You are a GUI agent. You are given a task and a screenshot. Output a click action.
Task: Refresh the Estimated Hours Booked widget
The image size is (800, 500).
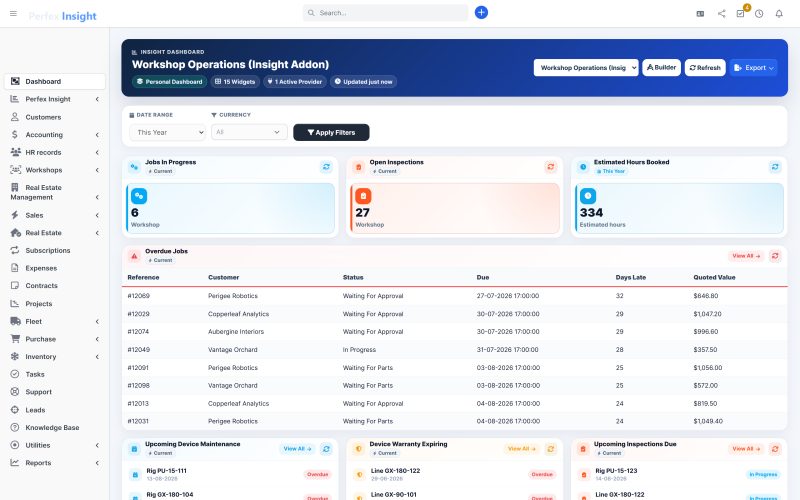tap(775, 167)
